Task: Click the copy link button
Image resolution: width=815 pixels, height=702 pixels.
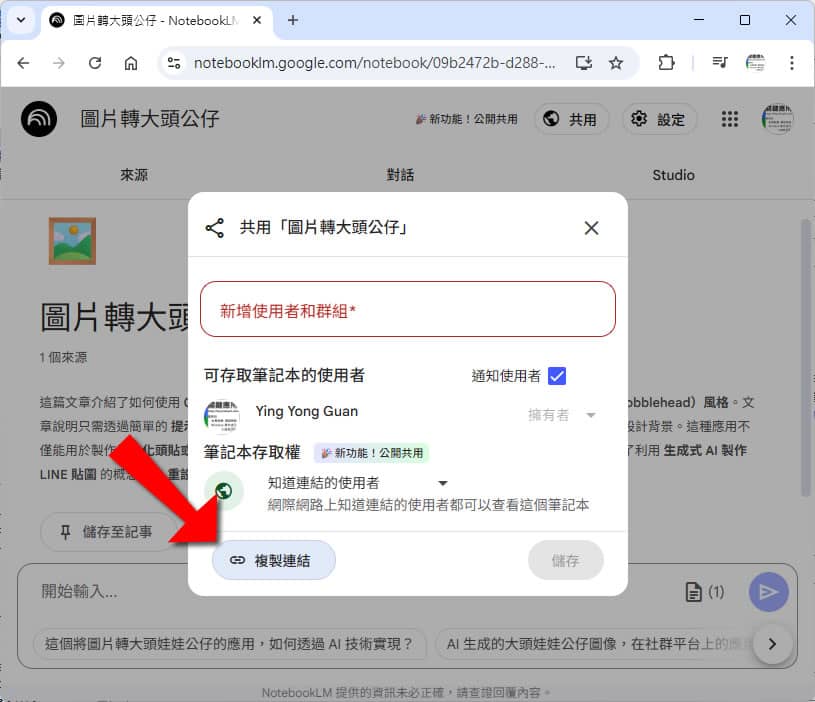Action: (x=274, y=560)
